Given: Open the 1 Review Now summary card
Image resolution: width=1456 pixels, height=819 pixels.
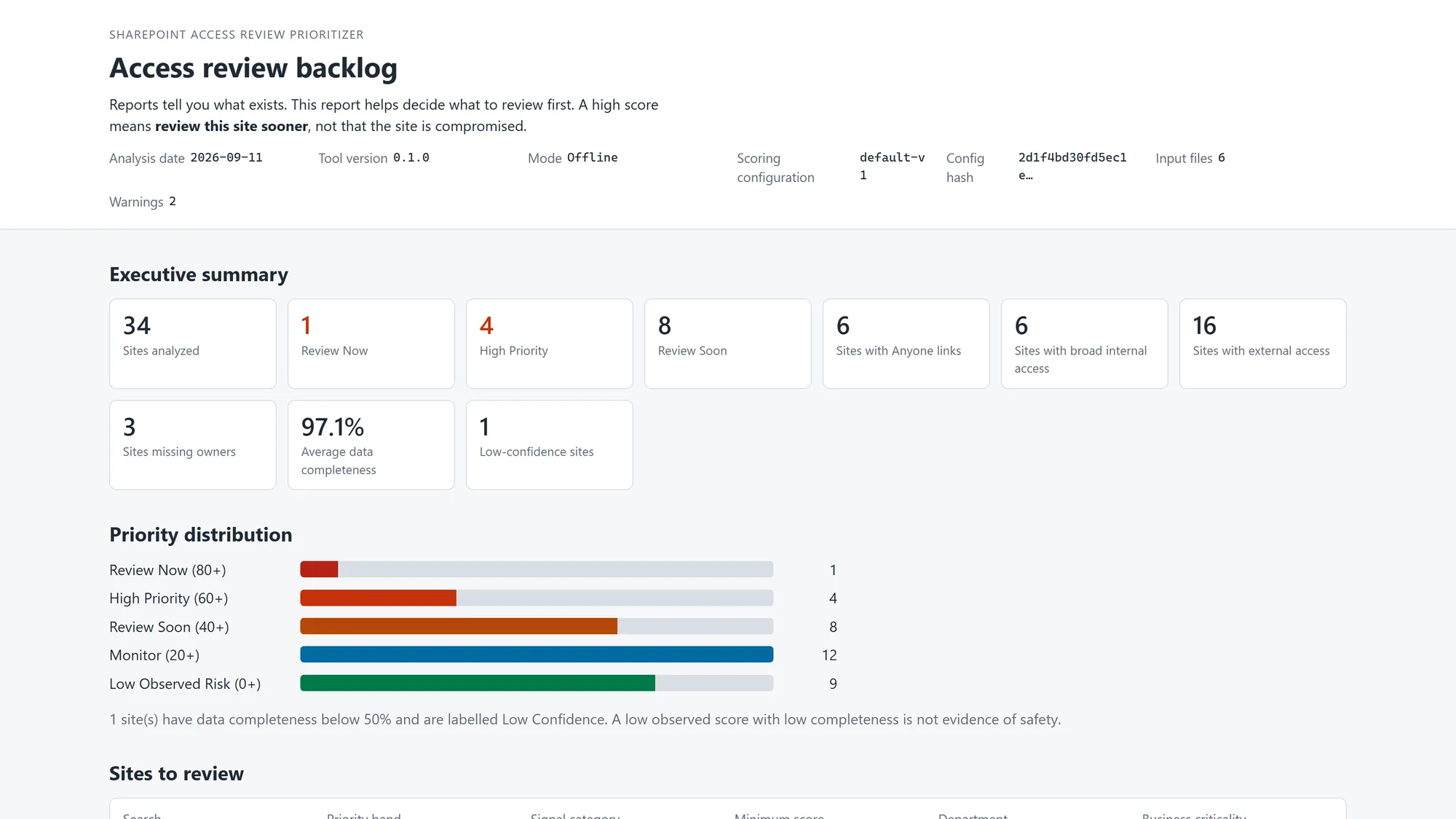Looking at the screenshot, I should pyautogui.click(x=371, y=344).
